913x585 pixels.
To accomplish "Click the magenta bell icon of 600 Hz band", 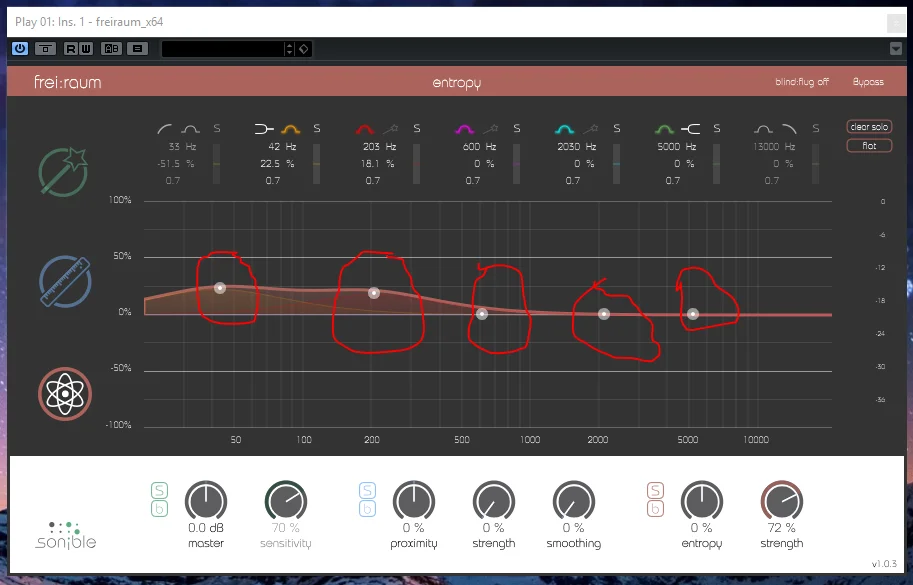I will point(465,129).
